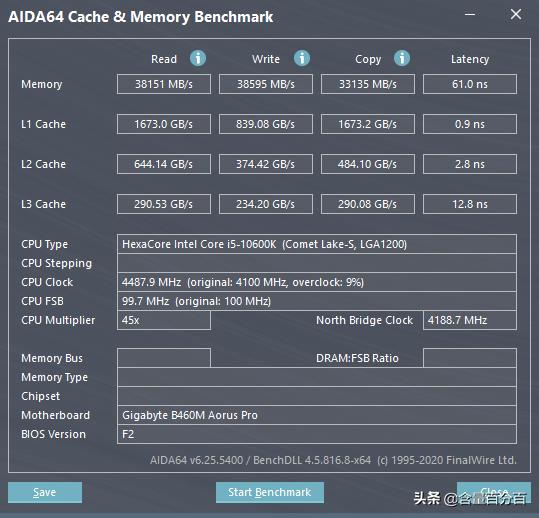Click the Latency column header
Image resolution: width=539 pixels, height=518 pixels.
[x=470, y=59]
